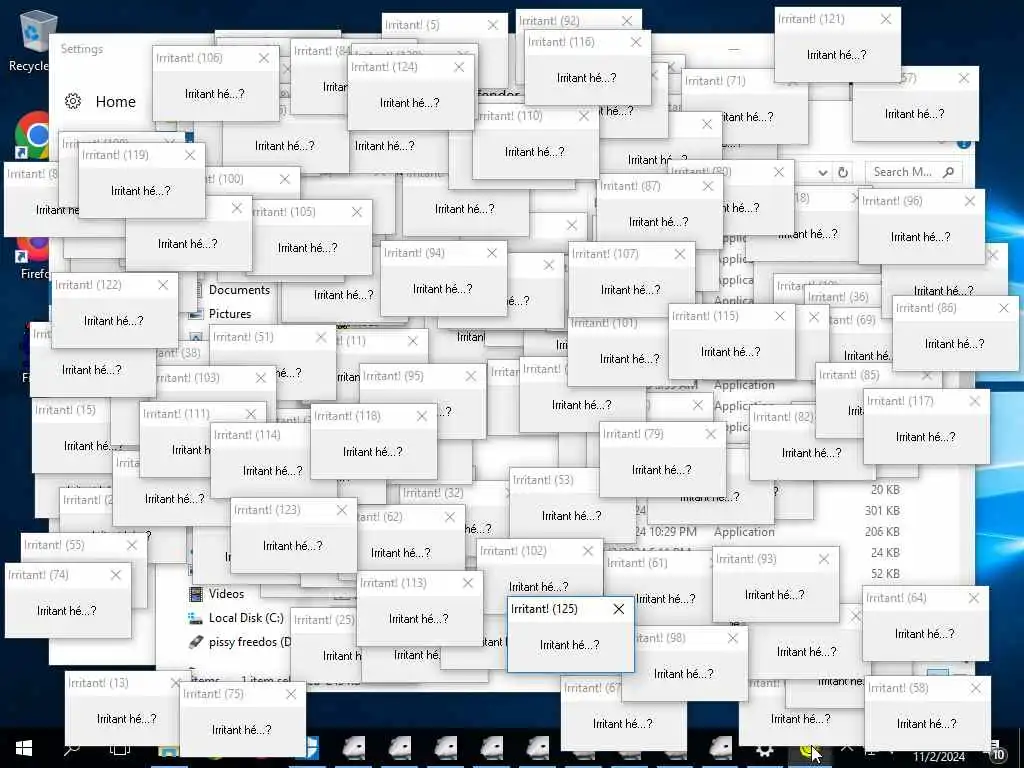Close the Irritant! (58) dialog
Image resolution: width=1024 pixels, height=768 pixels.
coord(976,688)
